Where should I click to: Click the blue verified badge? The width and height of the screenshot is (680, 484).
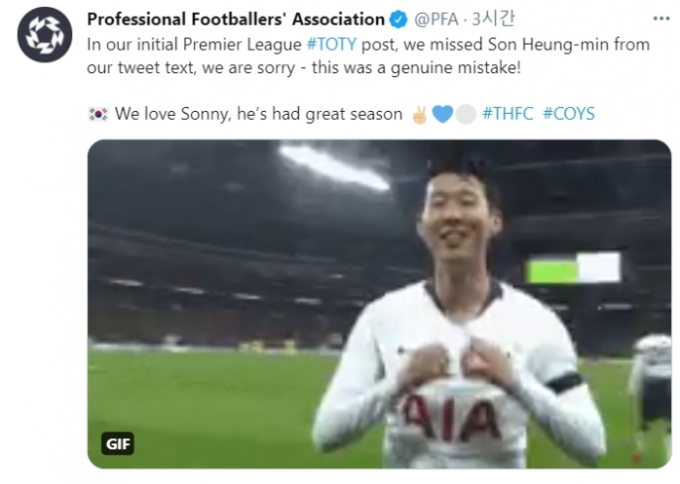click(399, 20)
